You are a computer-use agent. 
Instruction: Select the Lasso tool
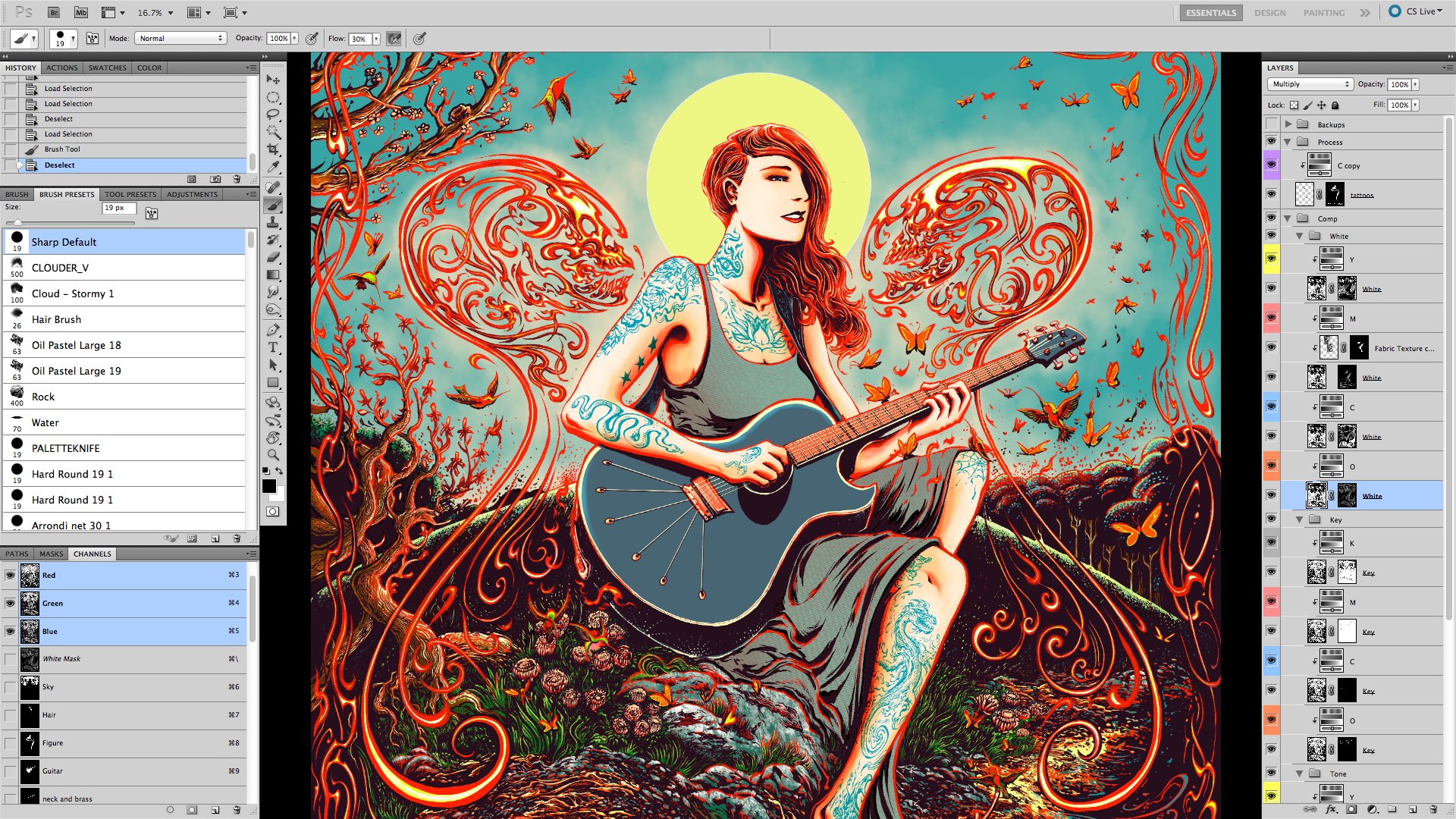pyautogui.click(x=273, y=114)
